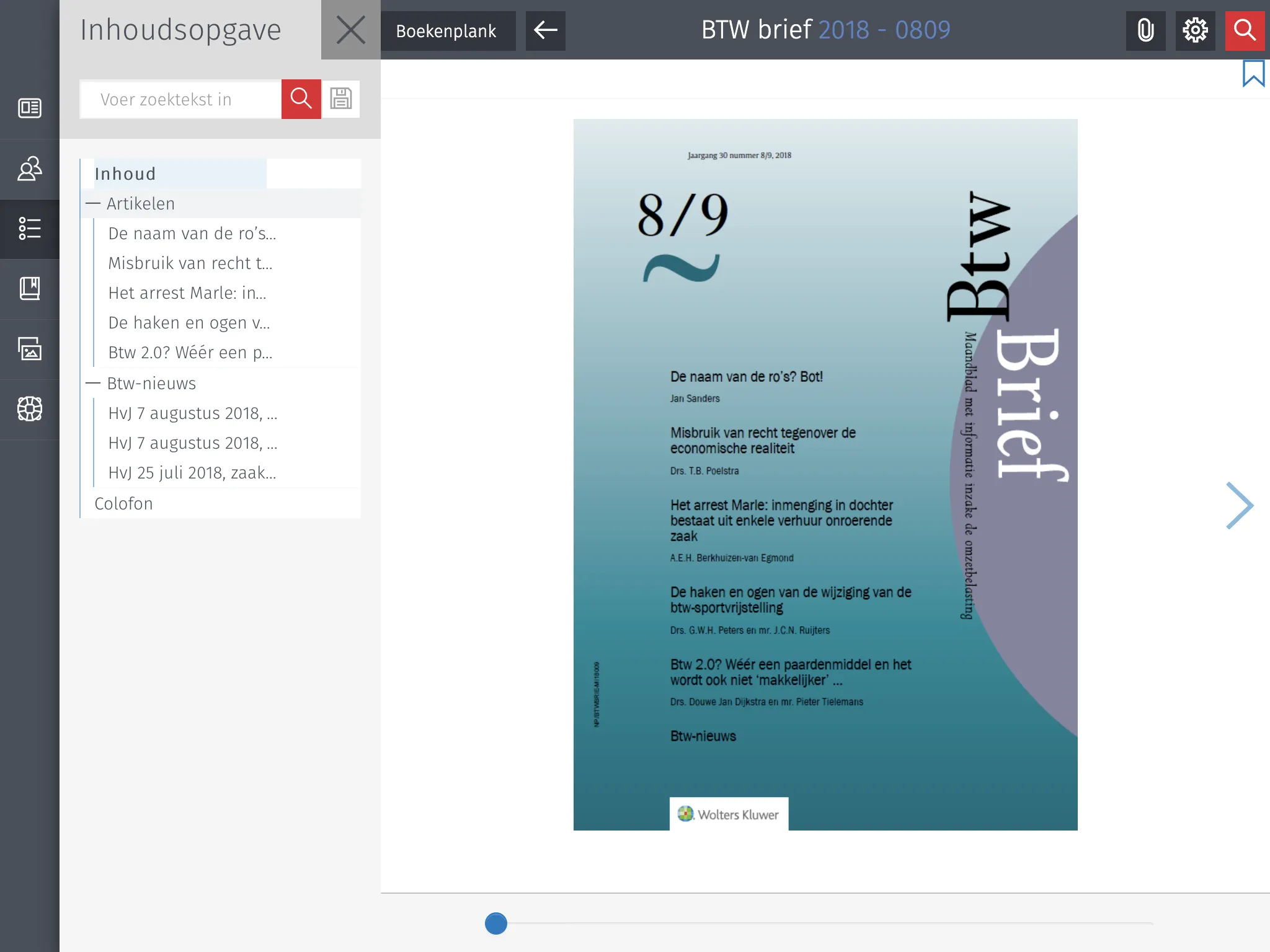Select Colofon from the table of contents
Image resolution: width=1270 pixels, height=952 pixels.
tap(123, 503)
